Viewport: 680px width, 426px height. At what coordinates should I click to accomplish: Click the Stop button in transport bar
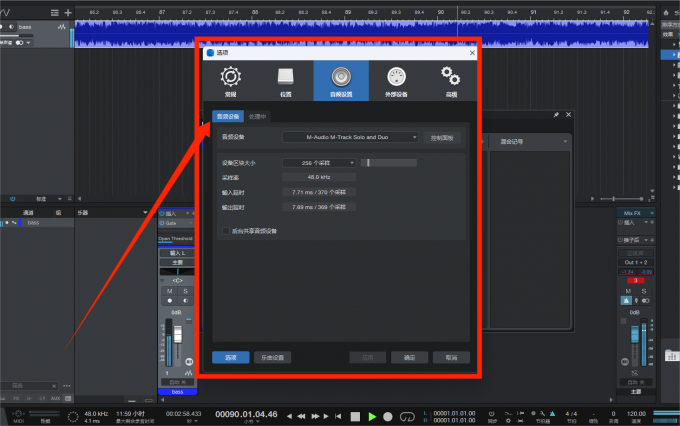point(355,416)
